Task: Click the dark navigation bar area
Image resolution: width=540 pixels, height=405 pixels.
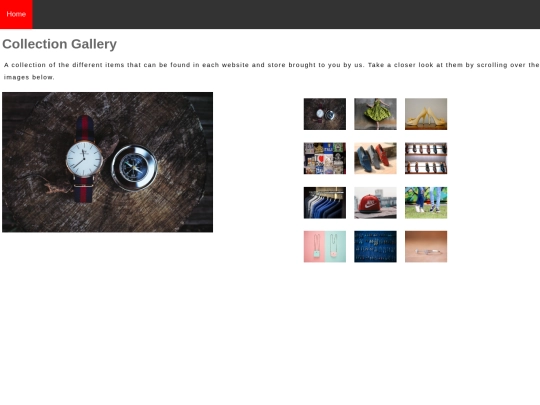Action: [x=286, y=14]
